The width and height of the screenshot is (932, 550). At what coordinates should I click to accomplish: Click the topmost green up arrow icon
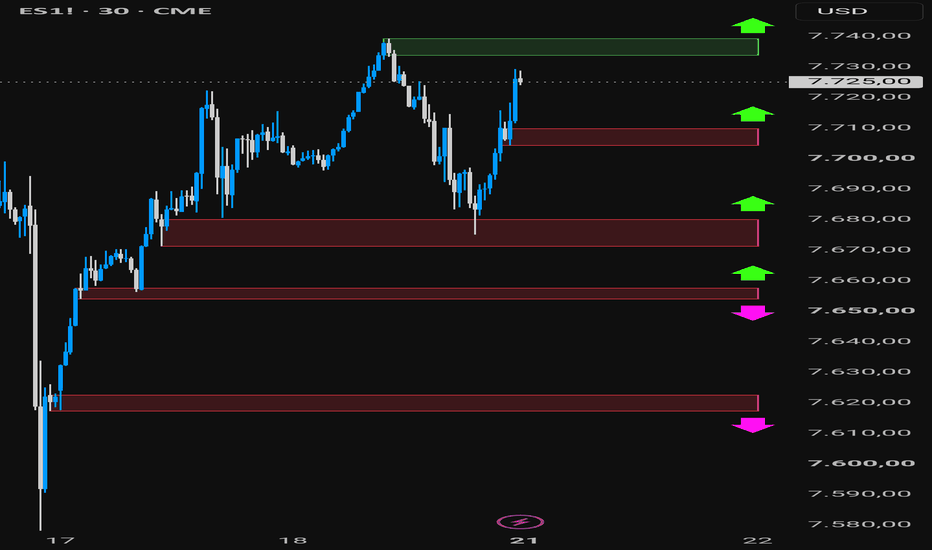tap(752, 25)
